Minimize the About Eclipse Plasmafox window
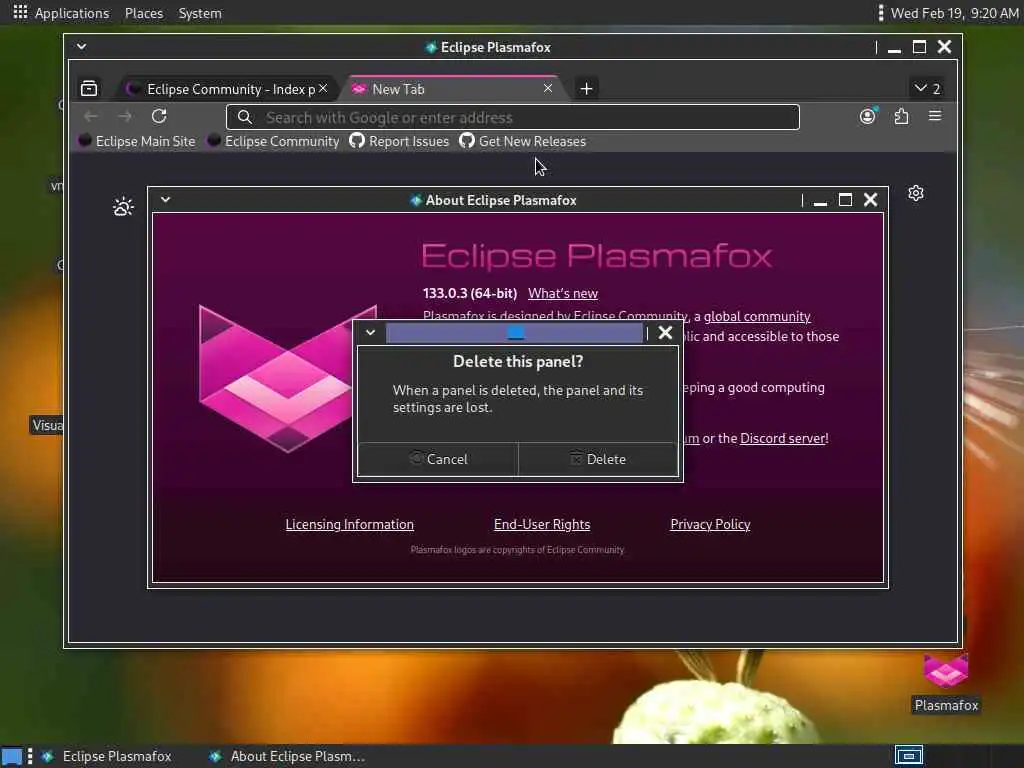This screenshot has height=768, width=1024. tap(820, 200)
